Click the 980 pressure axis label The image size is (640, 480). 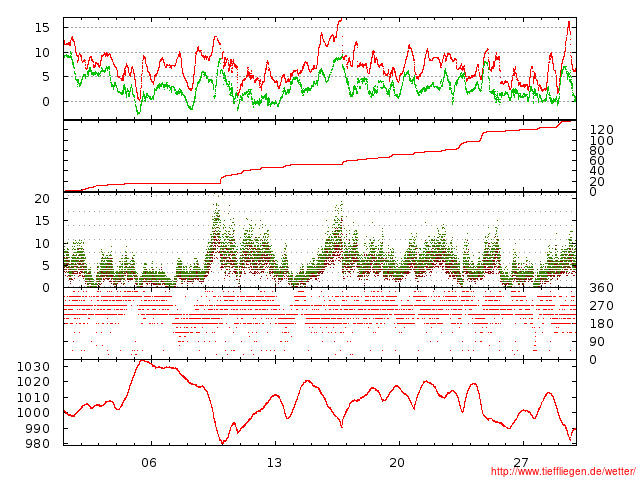click(37, 444)
